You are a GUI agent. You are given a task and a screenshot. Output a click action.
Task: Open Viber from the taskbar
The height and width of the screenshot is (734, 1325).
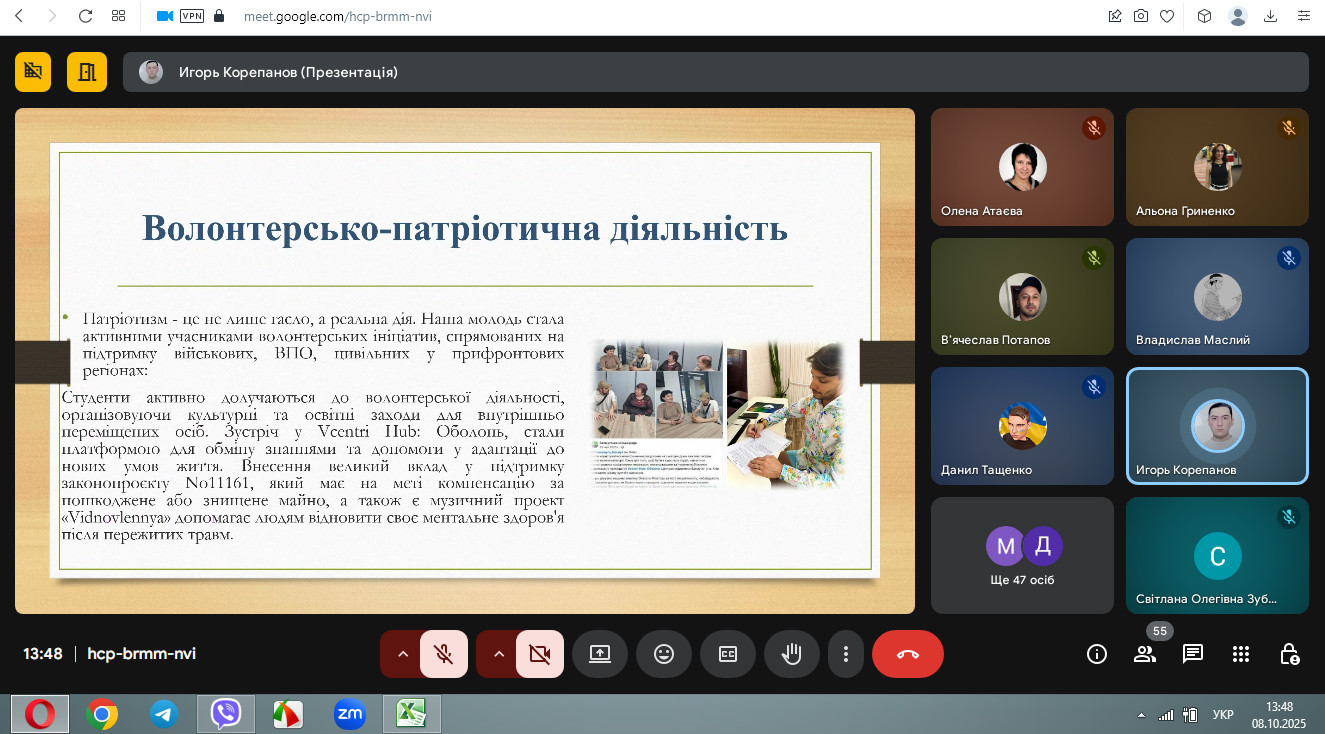click(226, 714)
